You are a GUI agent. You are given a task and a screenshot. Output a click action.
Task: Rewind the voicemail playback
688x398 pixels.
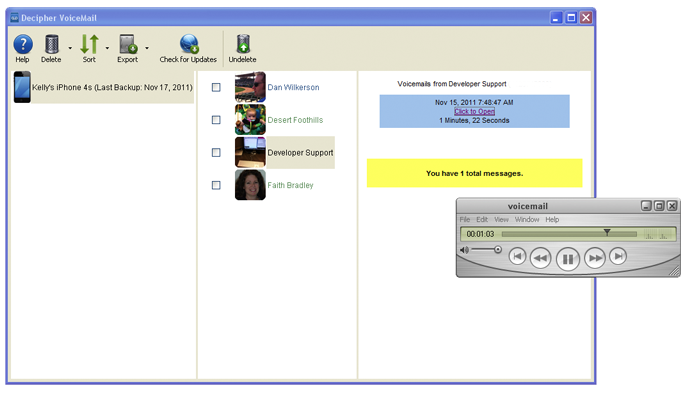540,258
